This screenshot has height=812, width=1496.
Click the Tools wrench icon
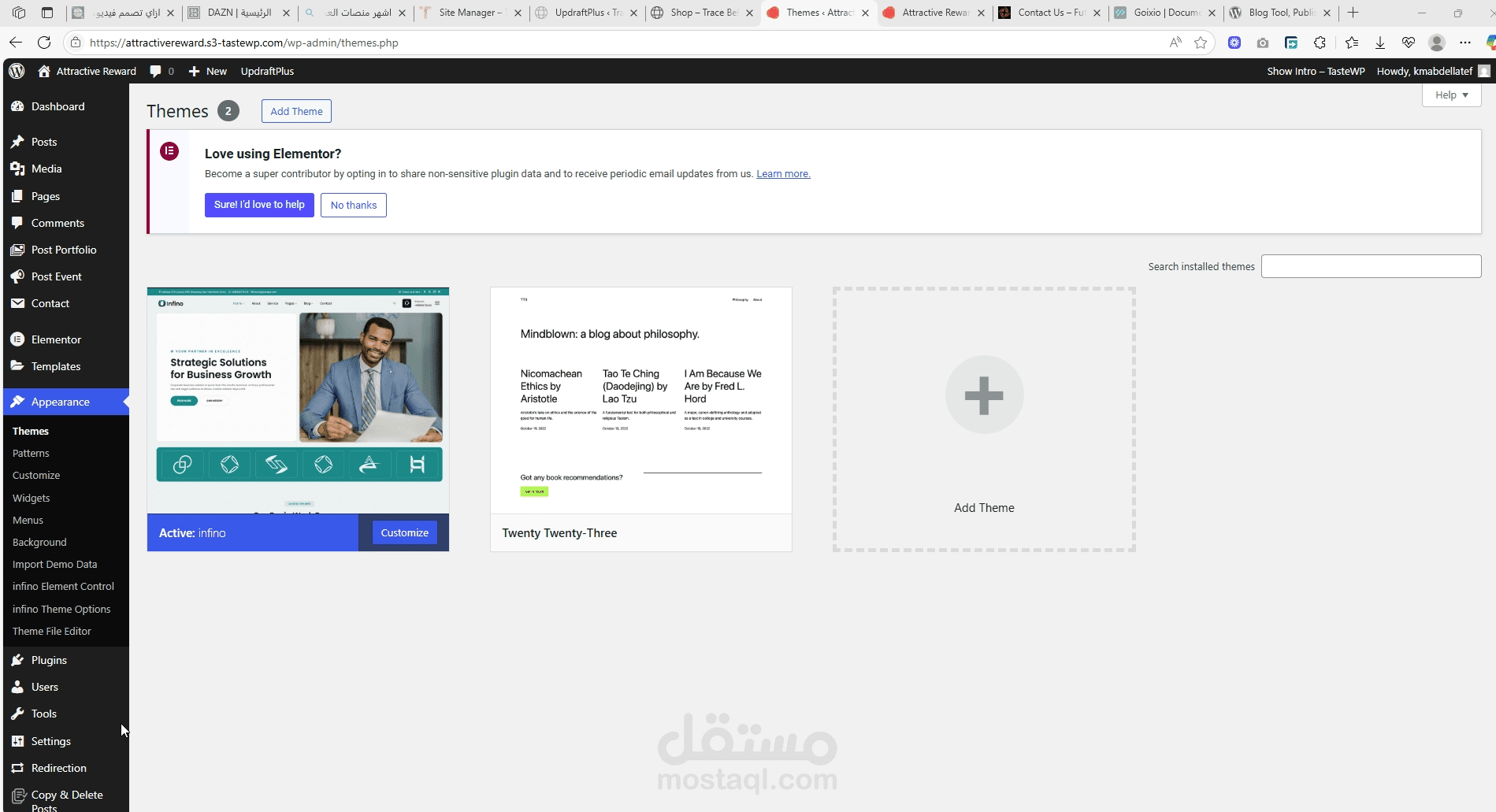pyautogui.click(x=17, y=714)
